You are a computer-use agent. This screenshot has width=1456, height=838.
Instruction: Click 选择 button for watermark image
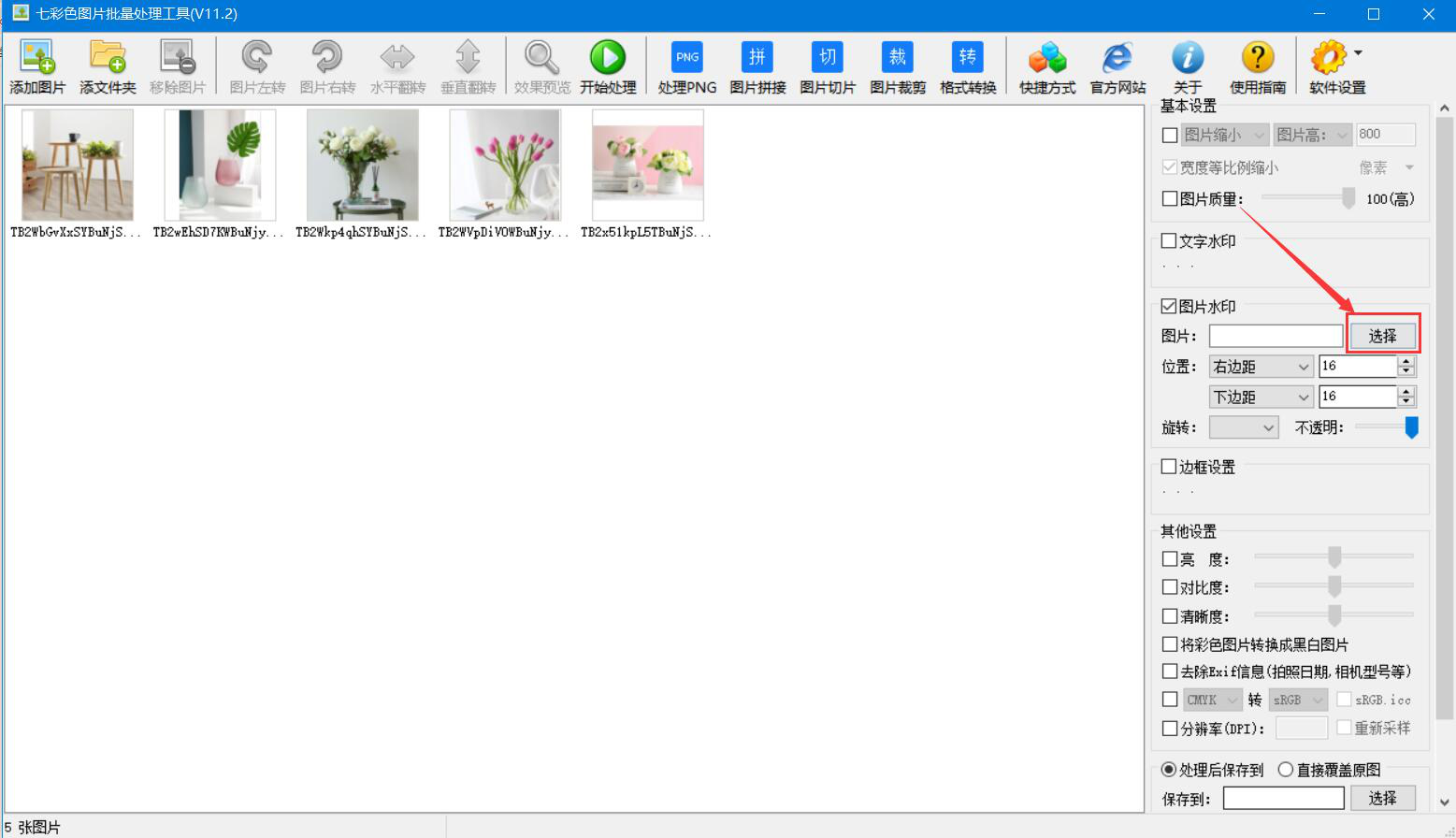(x=1382, y=336)
